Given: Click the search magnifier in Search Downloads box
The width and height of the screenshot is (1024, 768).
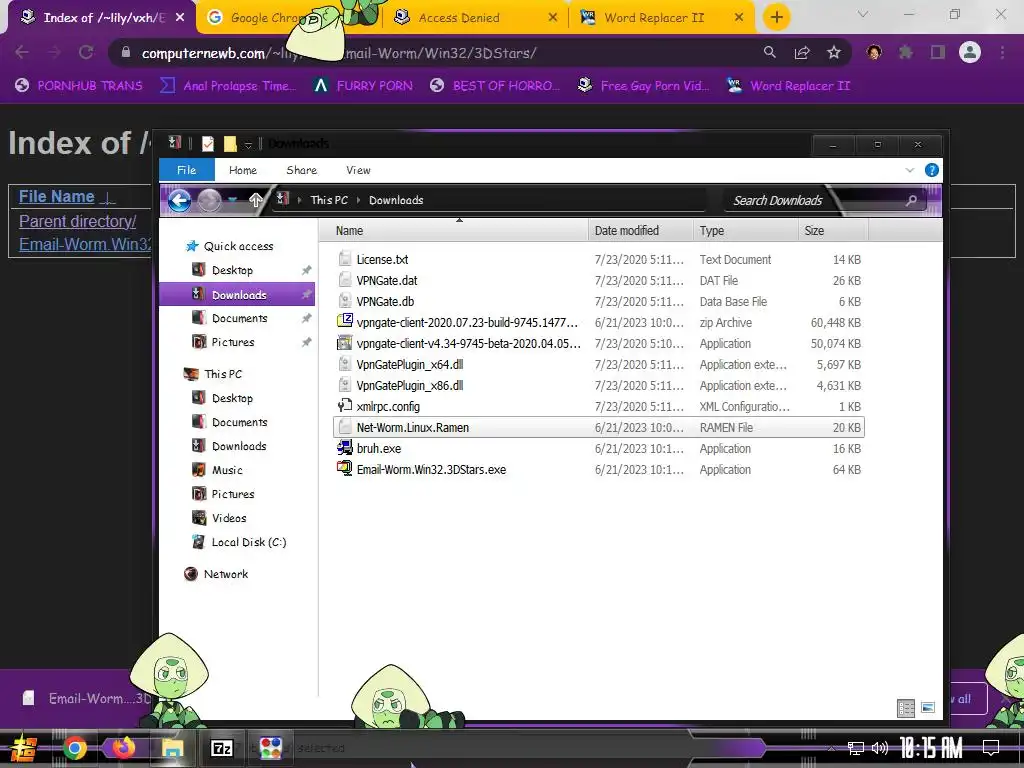Looking at the screenshot, I should [911, 200].
